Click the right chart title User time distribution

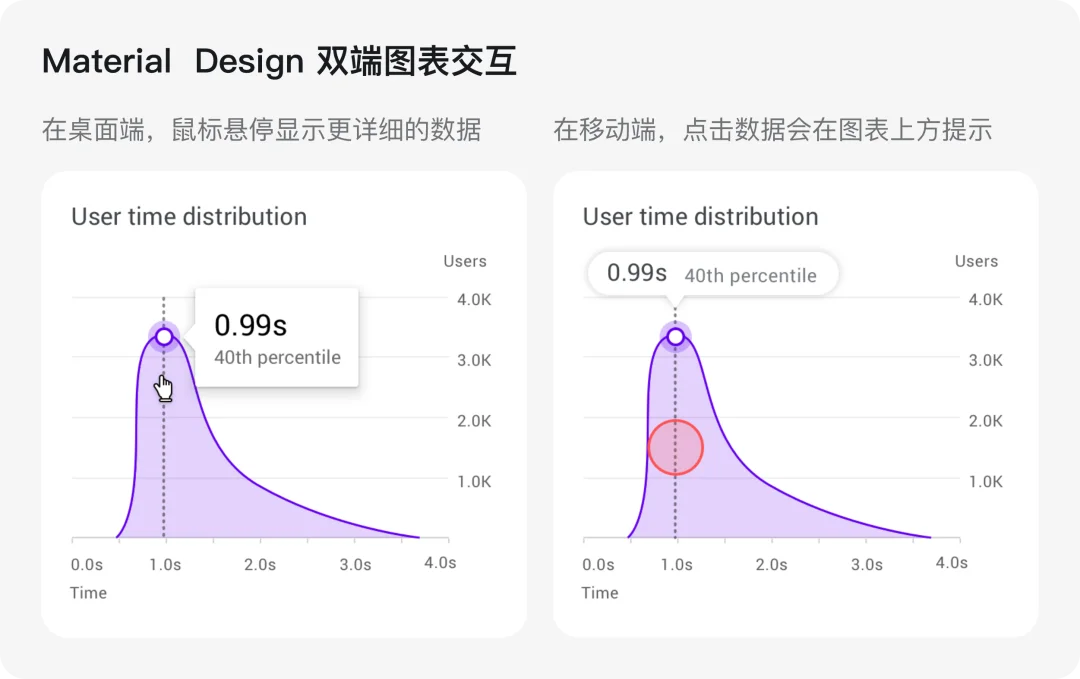tap(700, 217)
